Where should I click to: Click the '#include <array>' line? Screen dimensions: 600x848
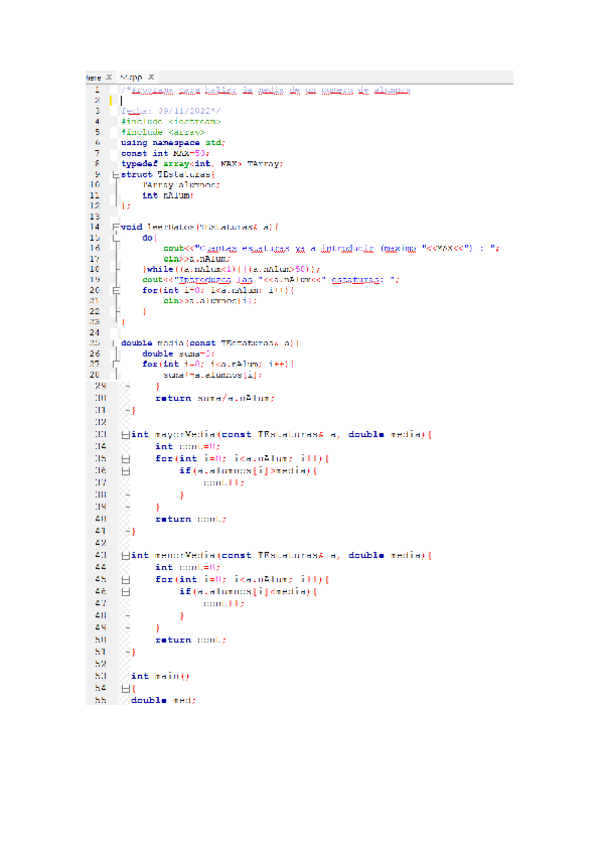[x=163, y=132]
